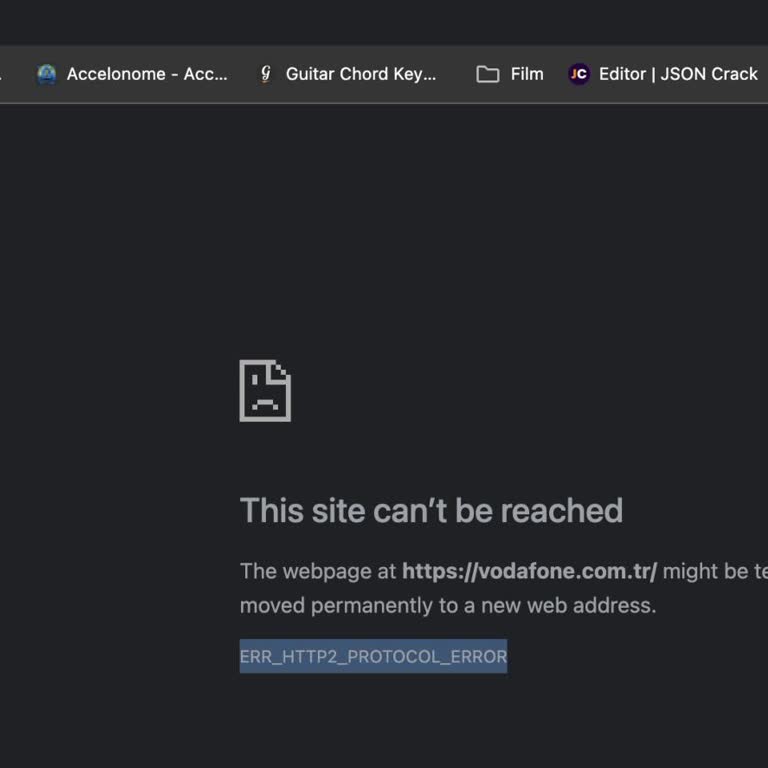Open the Editor | JSON Crack bookmark
The width and height of the screenshot is (768, 768).
coord(663,74)
